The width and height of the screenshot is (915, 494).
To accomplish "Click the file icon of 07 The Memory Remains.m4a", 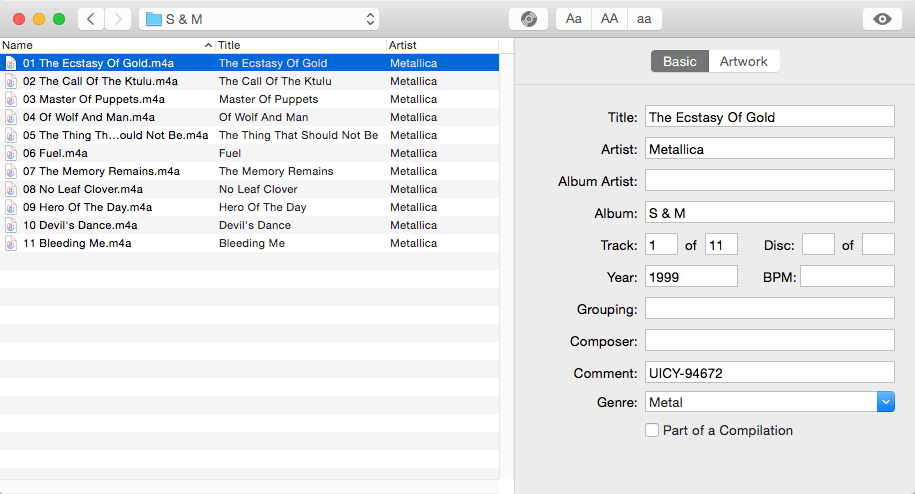I will [x=11, y=171].
